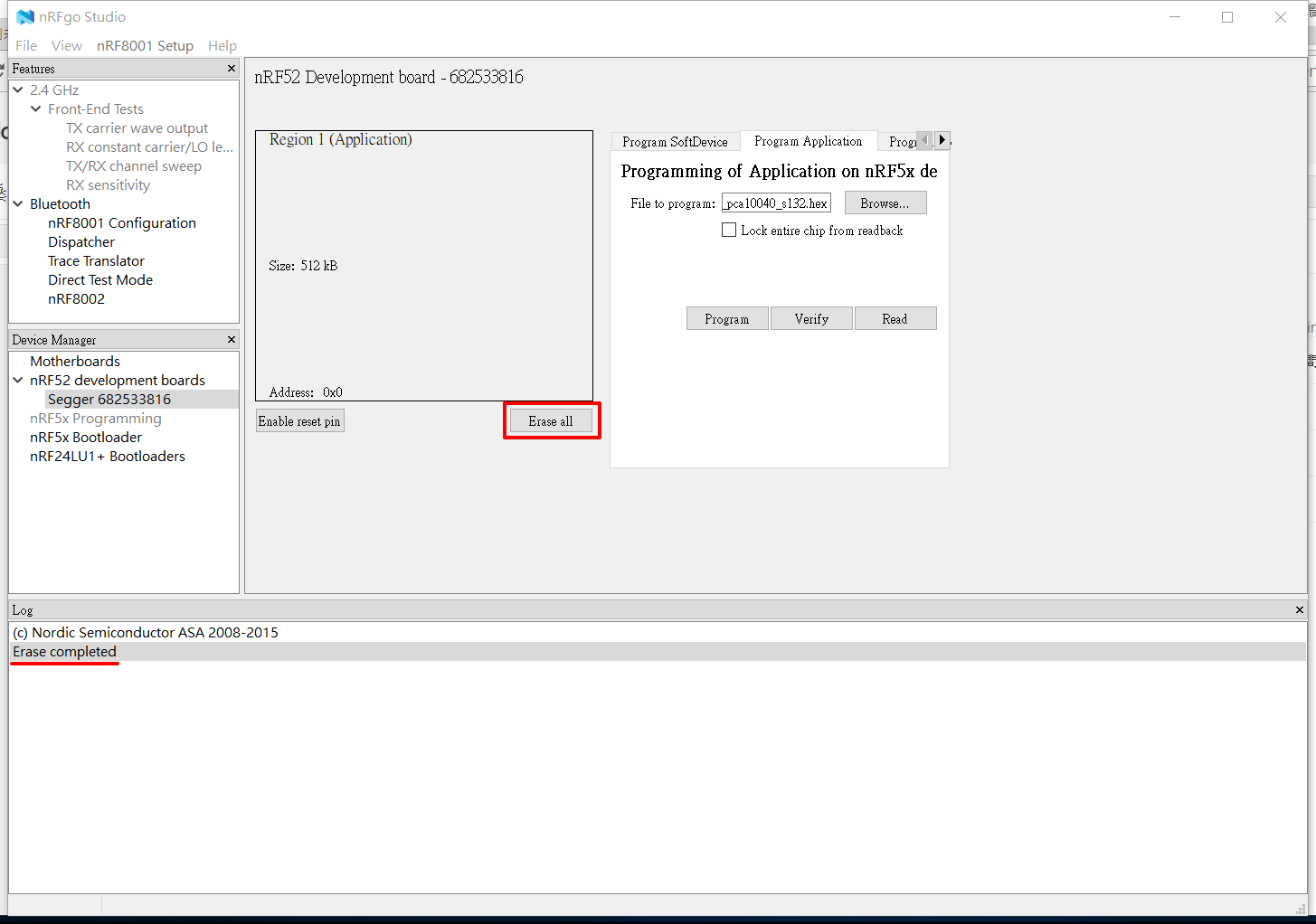1316x924 pixels.
Task: Enable Lock entire chip from readback
Action: (729, 230)
